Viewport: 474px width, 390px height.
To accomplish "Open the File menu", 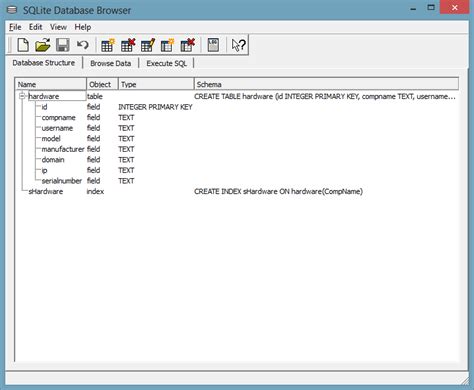I will [x=15, y=27].
